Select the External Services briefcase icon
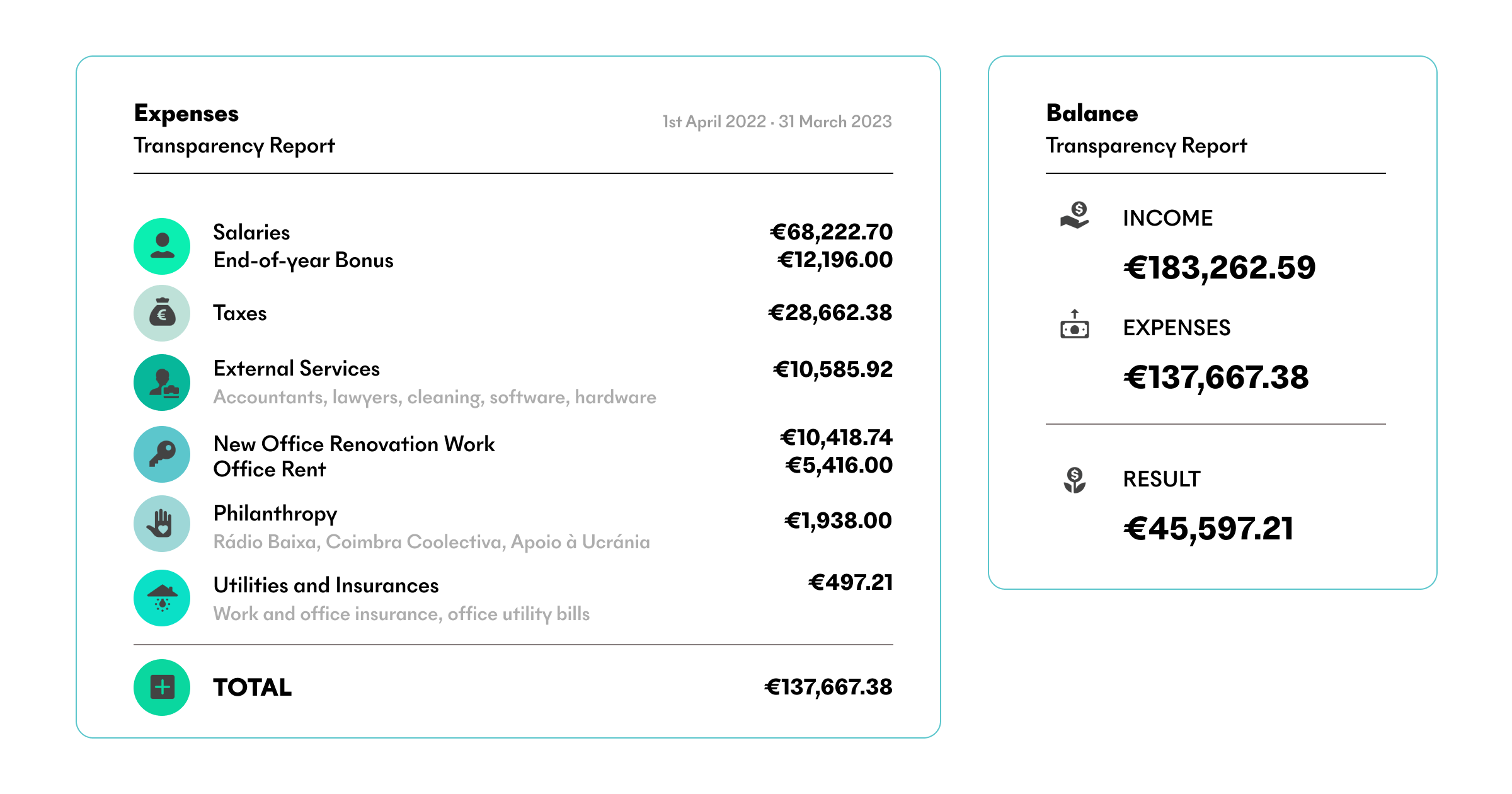 coord(162,383)
